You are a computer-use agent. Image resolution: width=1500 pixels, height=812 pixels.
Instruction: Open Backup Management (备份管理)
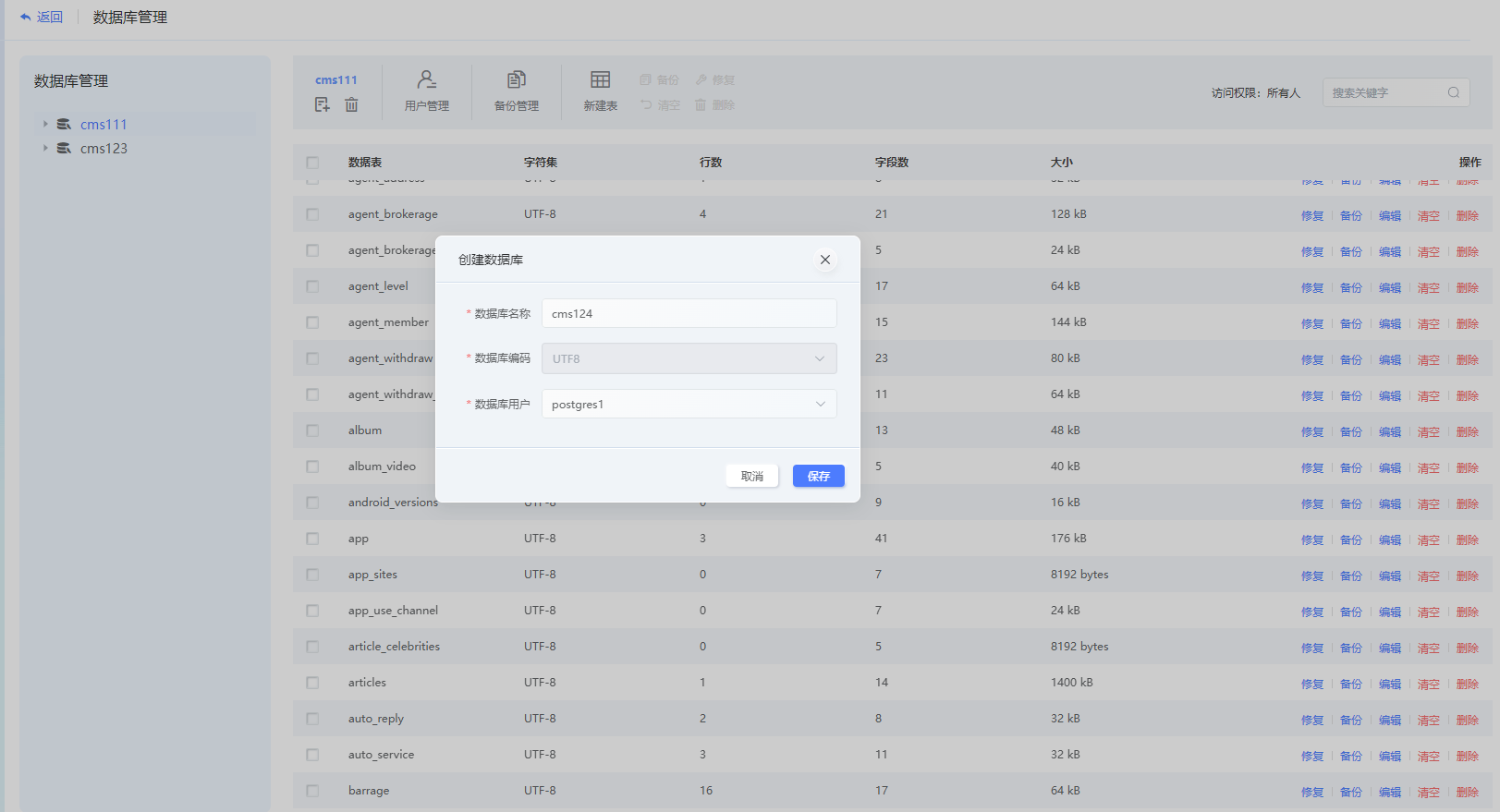pos(517,91)
